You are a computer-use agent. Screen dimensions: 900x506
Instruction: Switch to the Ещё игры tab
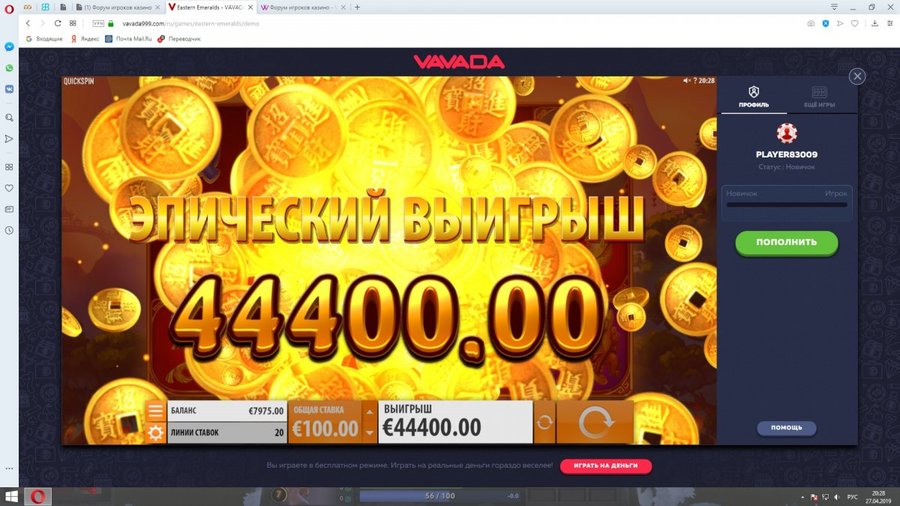819,97
